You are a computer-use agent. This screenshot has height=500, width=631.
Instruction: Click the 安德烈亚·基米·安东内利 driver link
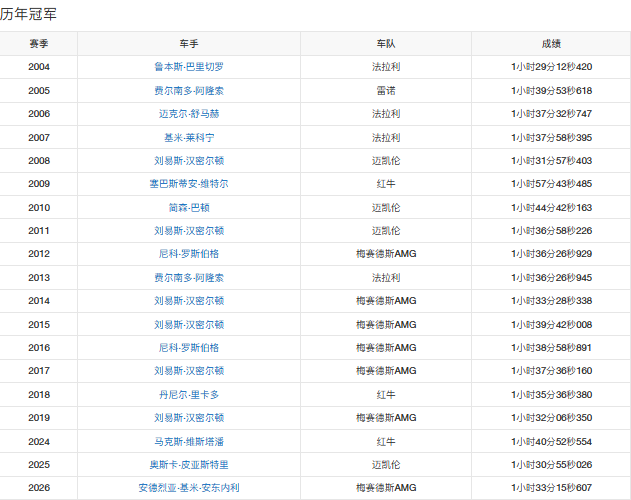click(189, 488)
